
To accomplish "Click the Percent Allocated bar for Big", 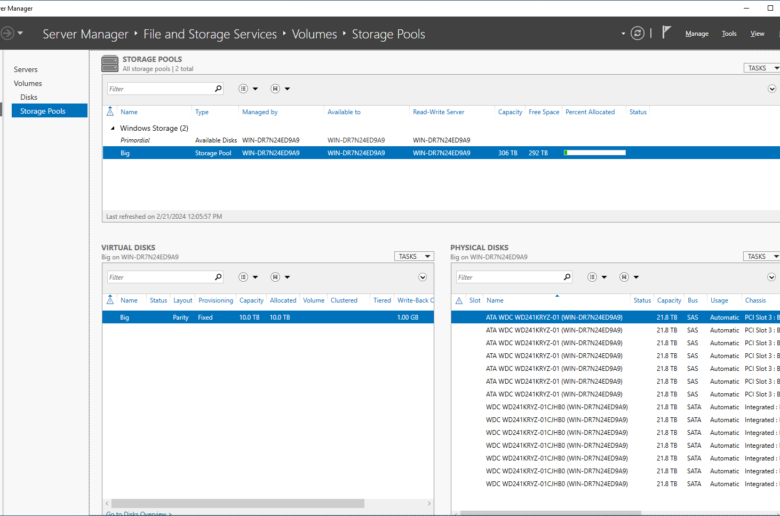I will tap(594, 153).
